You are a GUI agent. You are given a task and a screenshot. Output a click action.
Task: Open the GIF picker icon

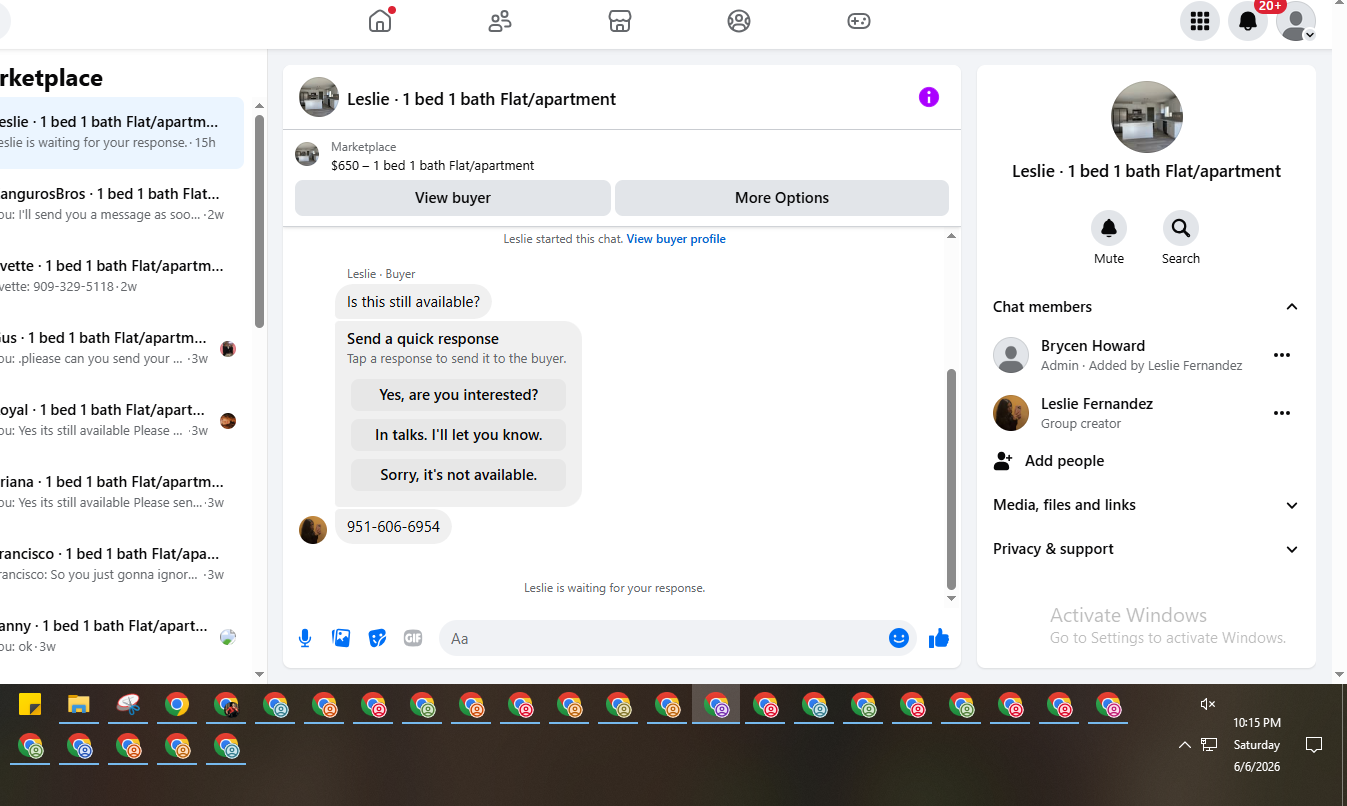click(x=413, y=638)
